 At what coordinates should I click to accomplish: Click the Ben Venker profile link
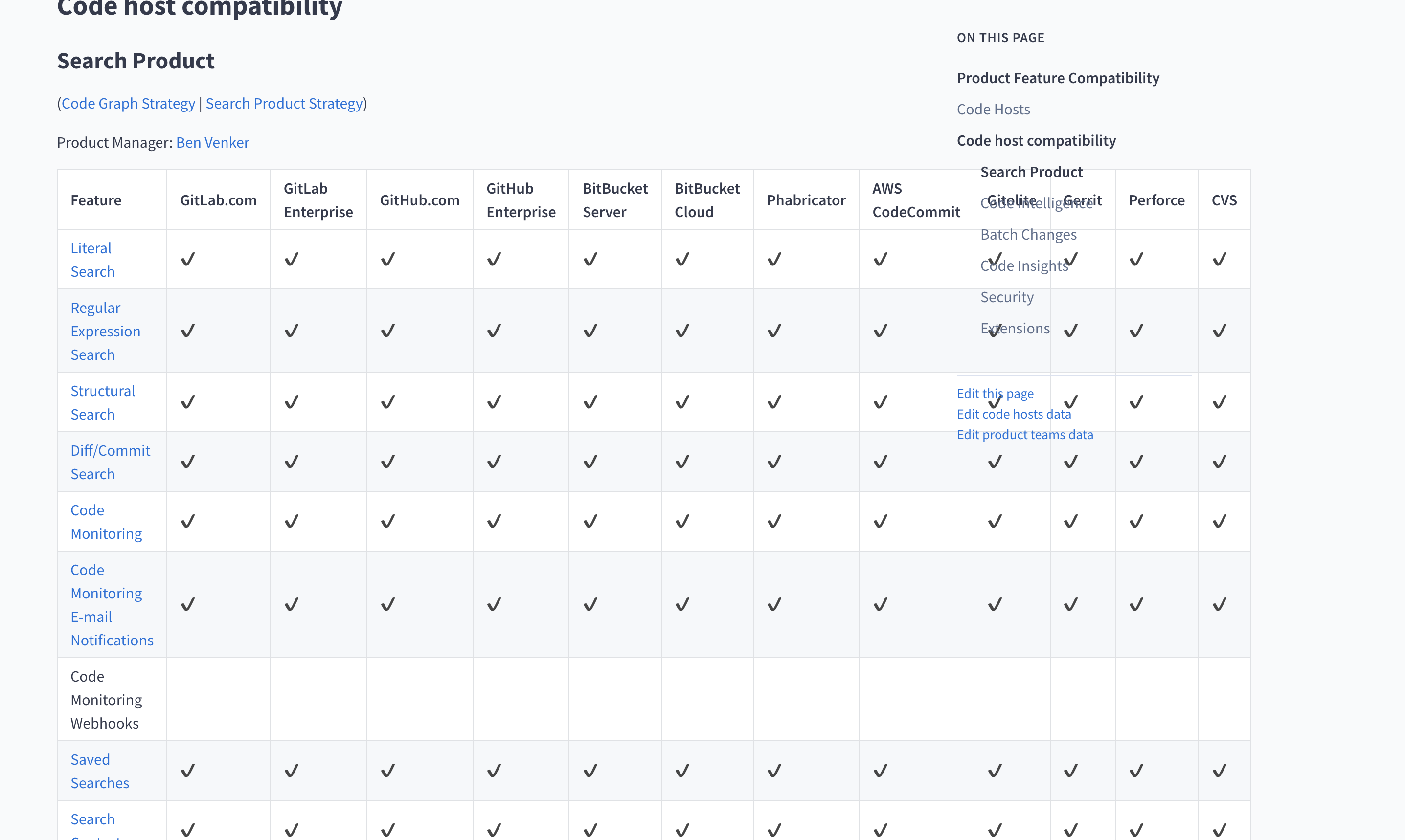tap(212, 142)
